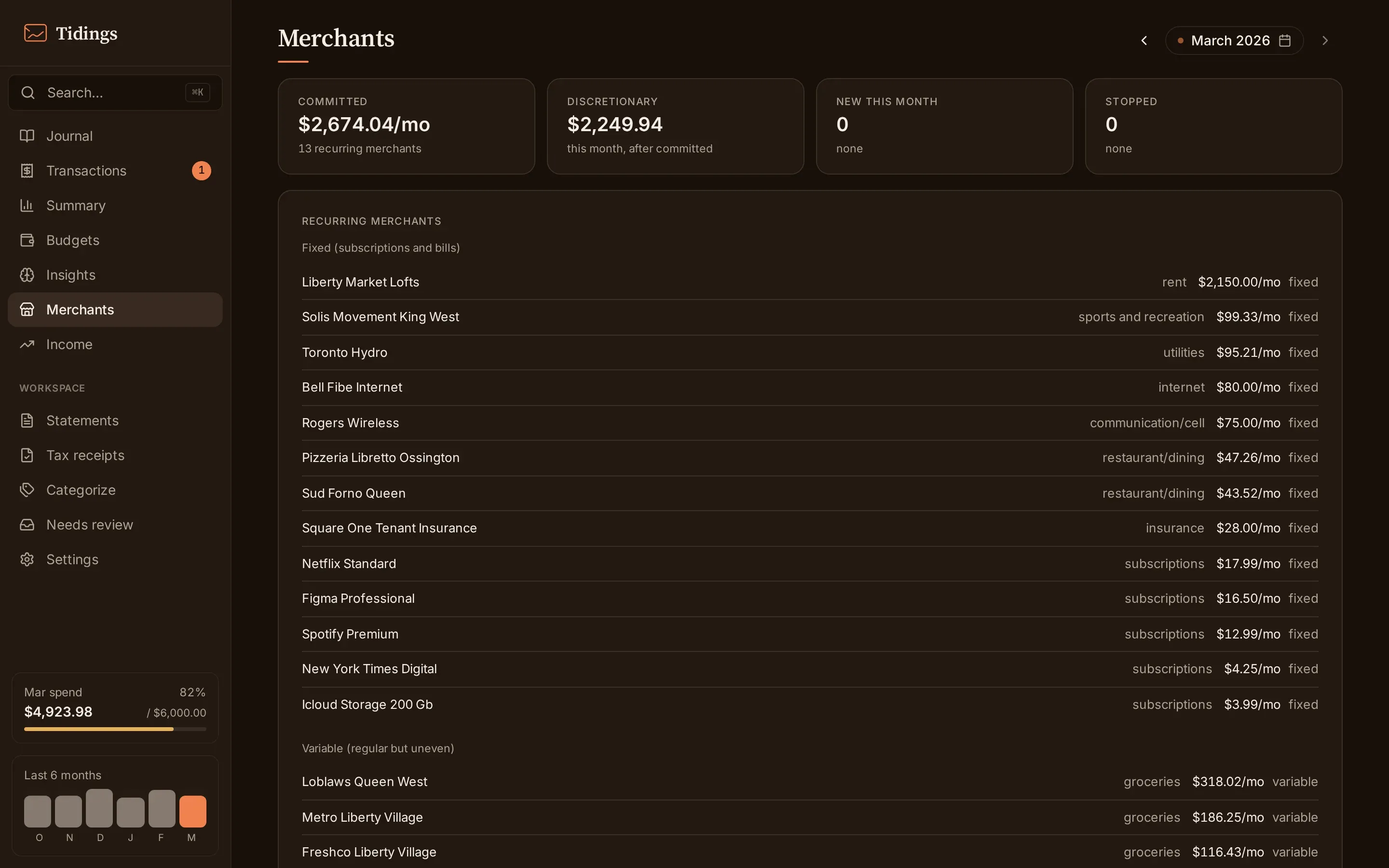Select the O bar in Last 6 months chart

click(x=37, y=811)
